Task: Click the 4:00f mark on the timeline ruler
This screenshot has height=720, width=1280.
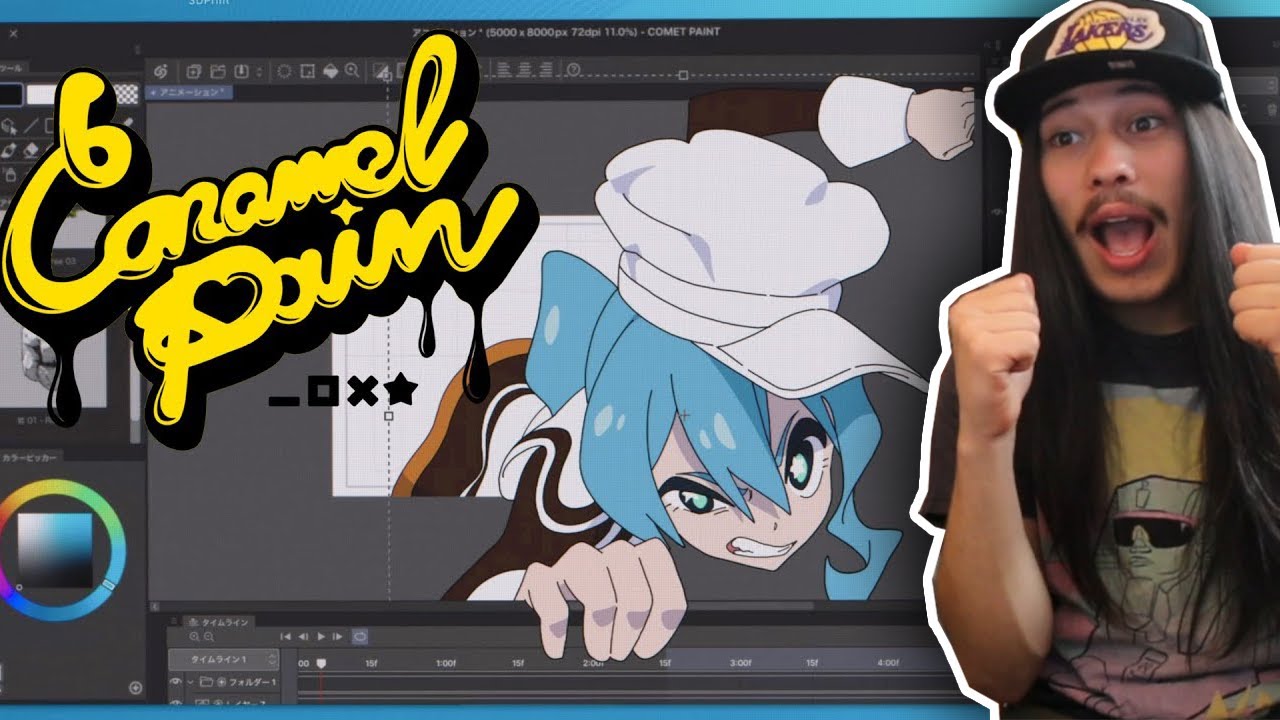Action: coord(887,663)
